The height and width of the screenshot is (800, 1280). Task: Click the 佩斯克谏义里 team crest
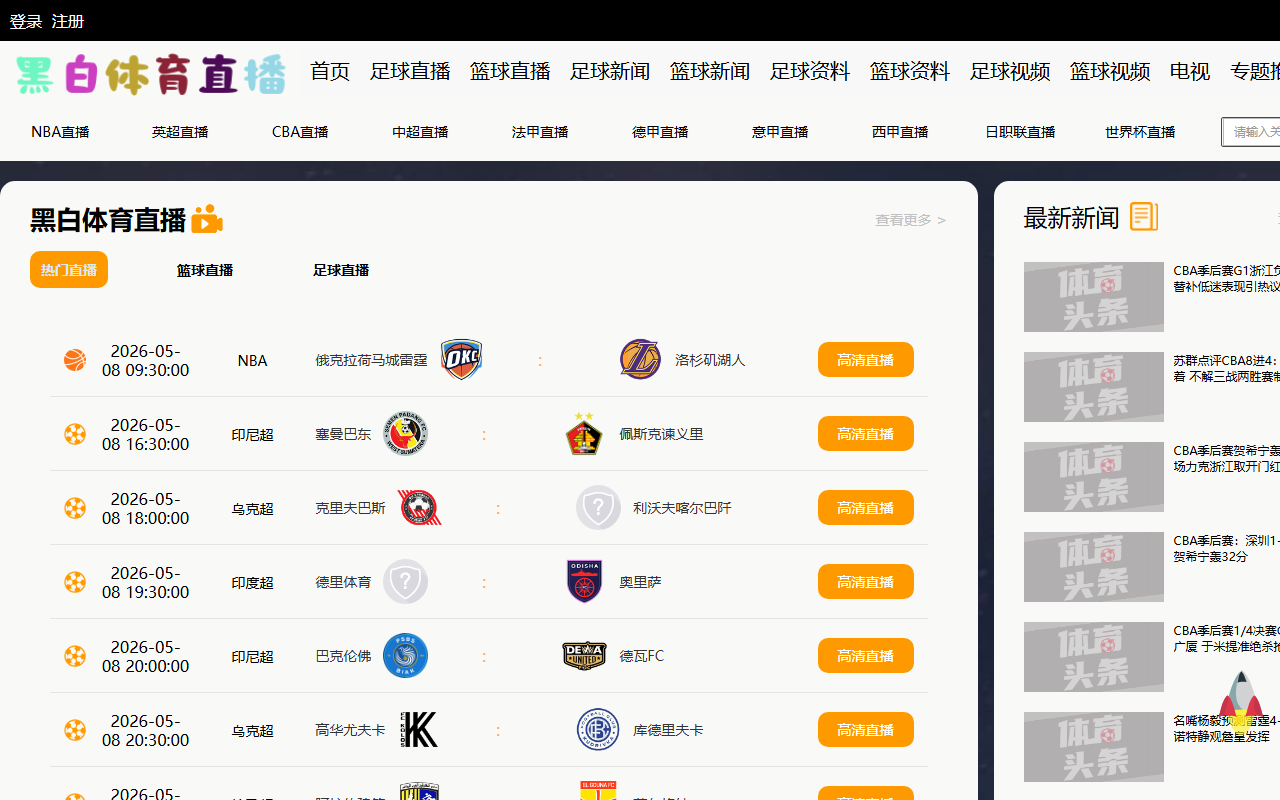click(x=584, y=434)
